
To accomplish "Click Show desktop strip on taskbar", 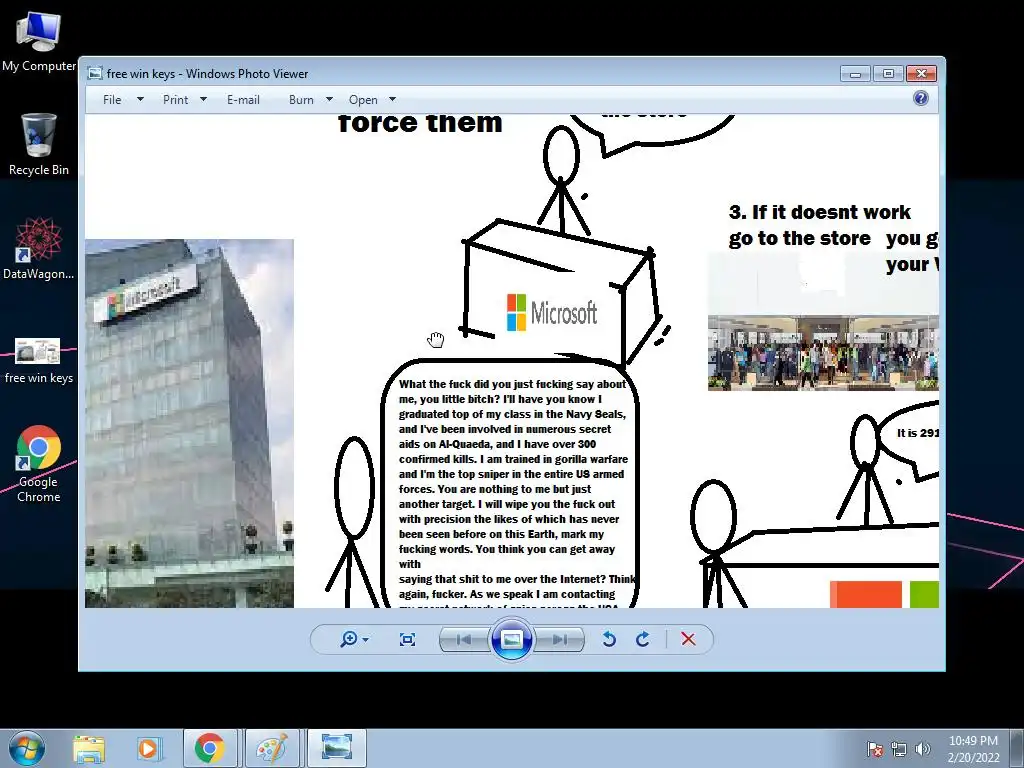I will (x=1017, y=748).
